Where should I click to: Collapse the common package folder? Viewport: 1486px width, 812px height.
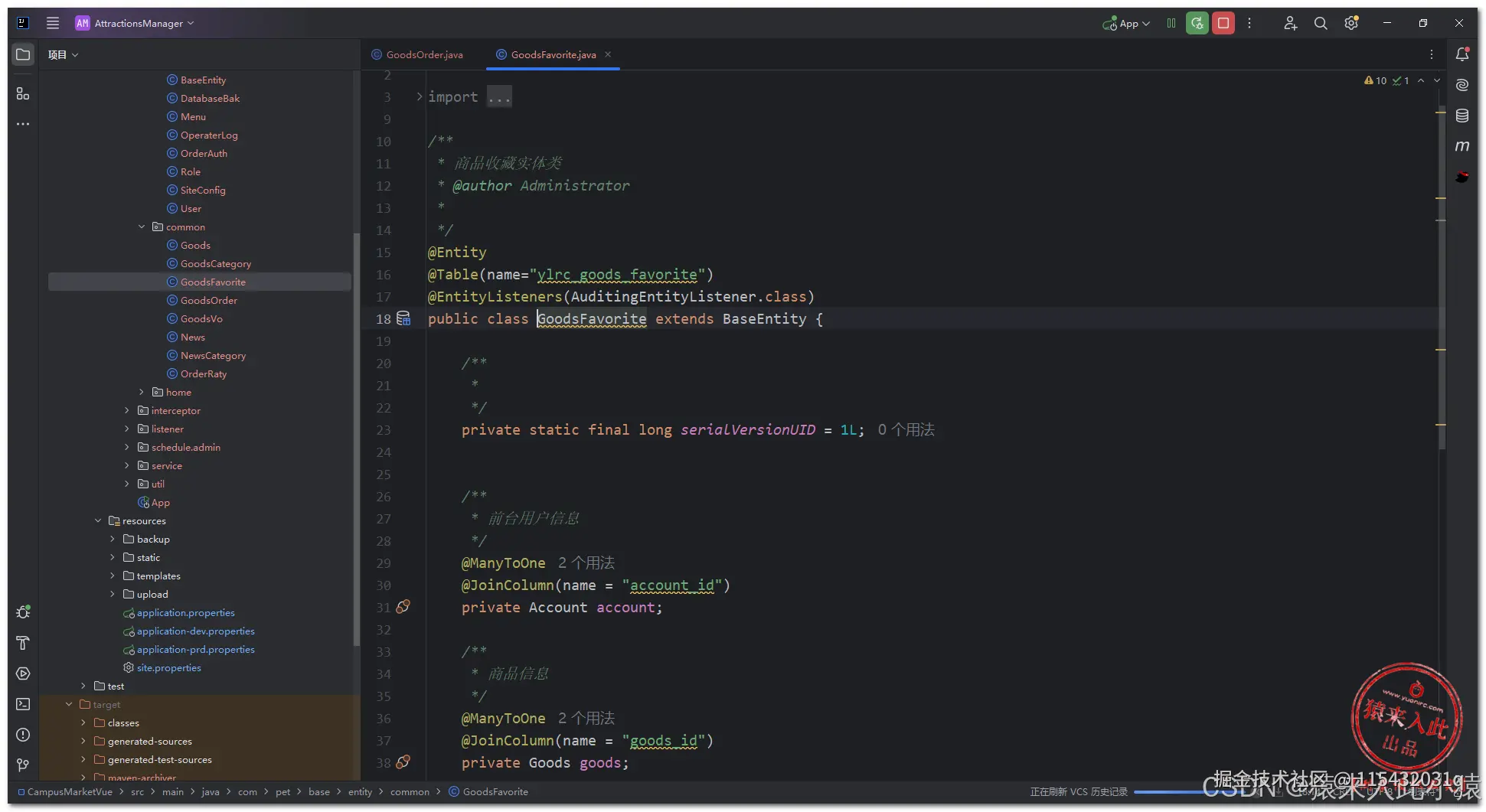(142, 227)
